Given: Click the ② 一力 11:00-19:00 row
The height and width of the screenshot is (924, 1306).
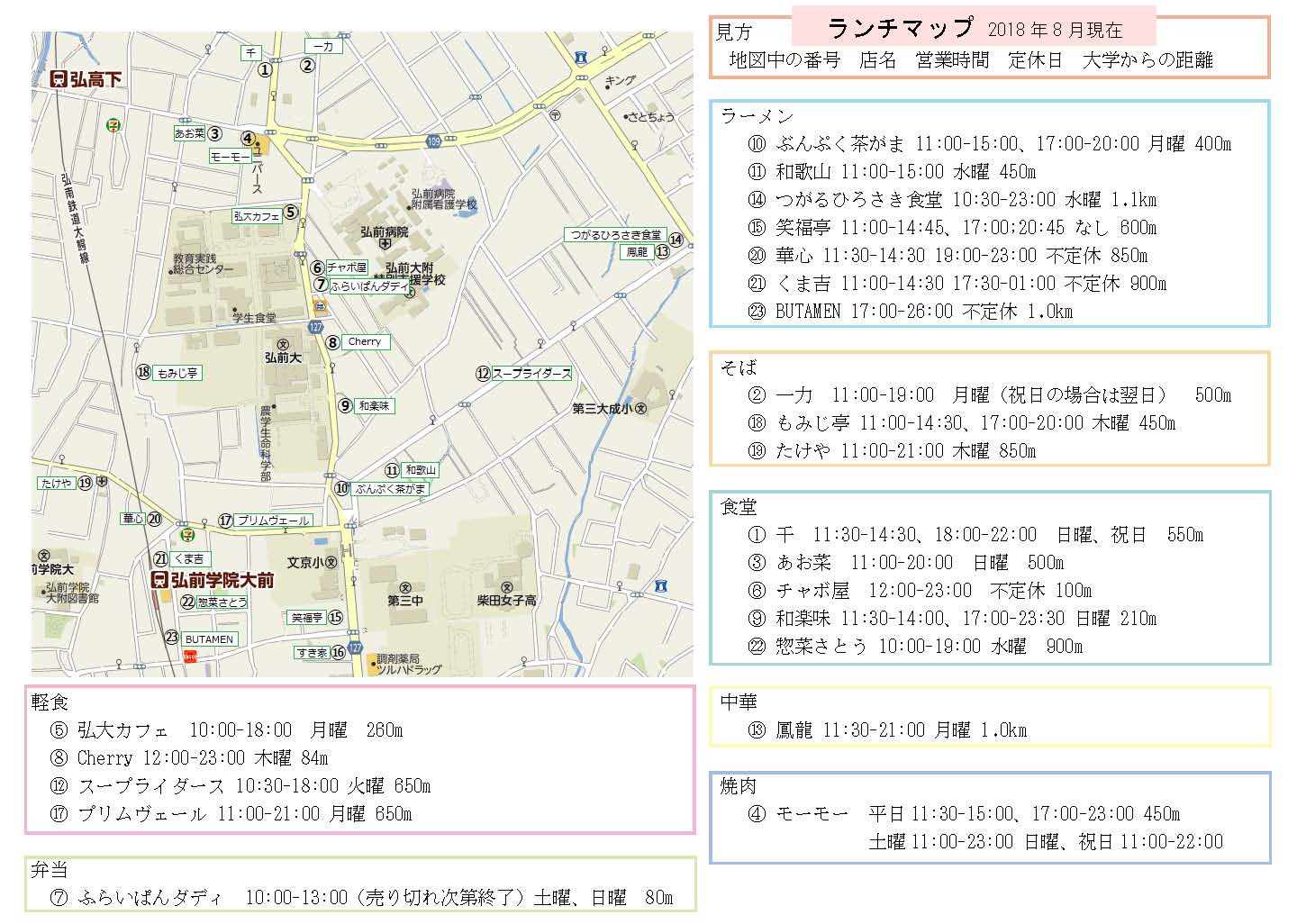Looking at the screenshot, I should click(989, 394).
